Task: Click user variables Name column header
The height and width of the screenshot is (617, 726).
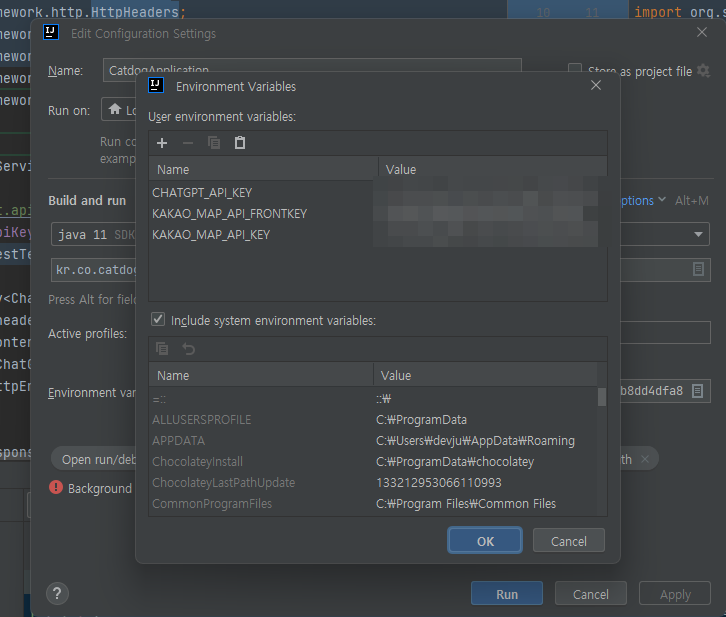Action: coord(263,169)
